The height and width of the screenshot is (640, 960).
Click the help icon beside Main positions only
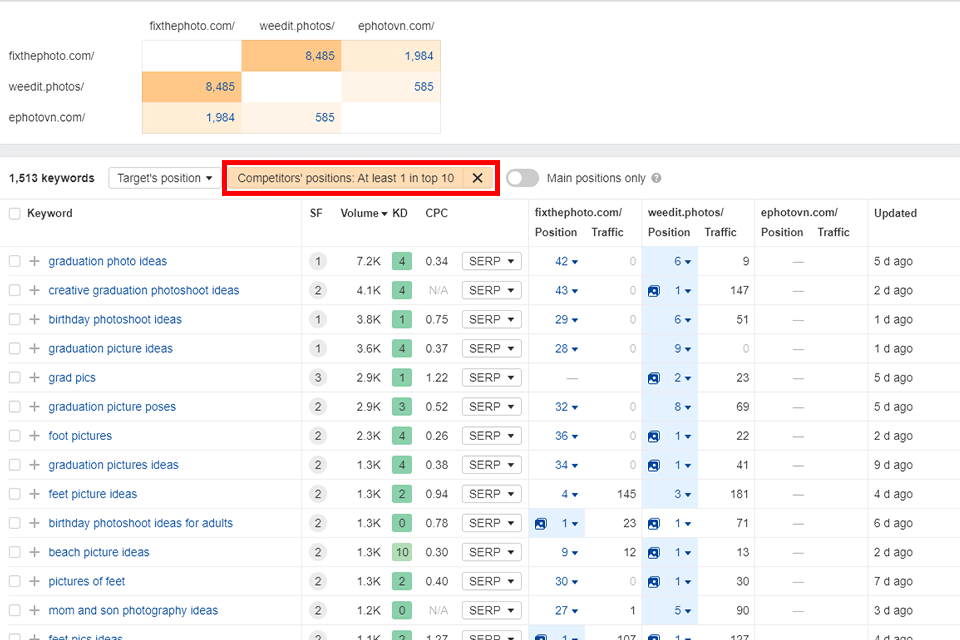pyautogui.click(x=656, y=178)
